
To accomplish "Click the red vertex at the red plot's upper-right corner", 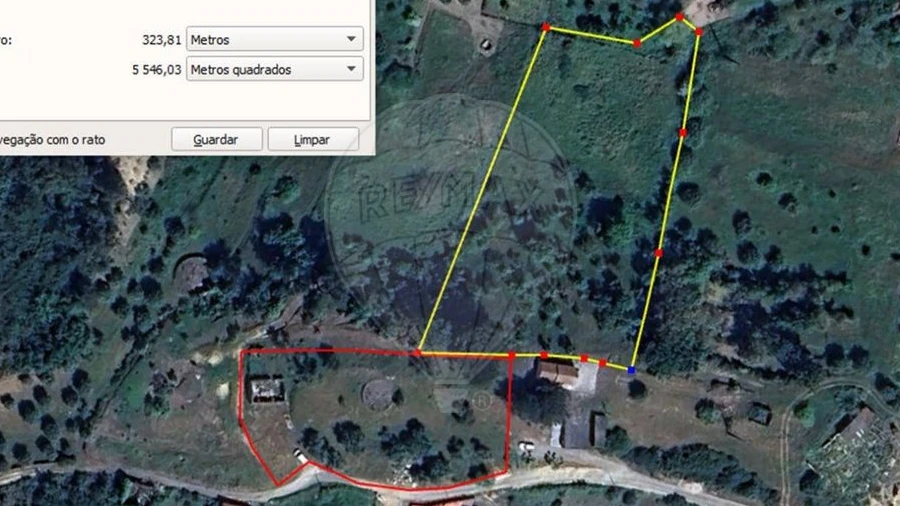I will [511, 355].
